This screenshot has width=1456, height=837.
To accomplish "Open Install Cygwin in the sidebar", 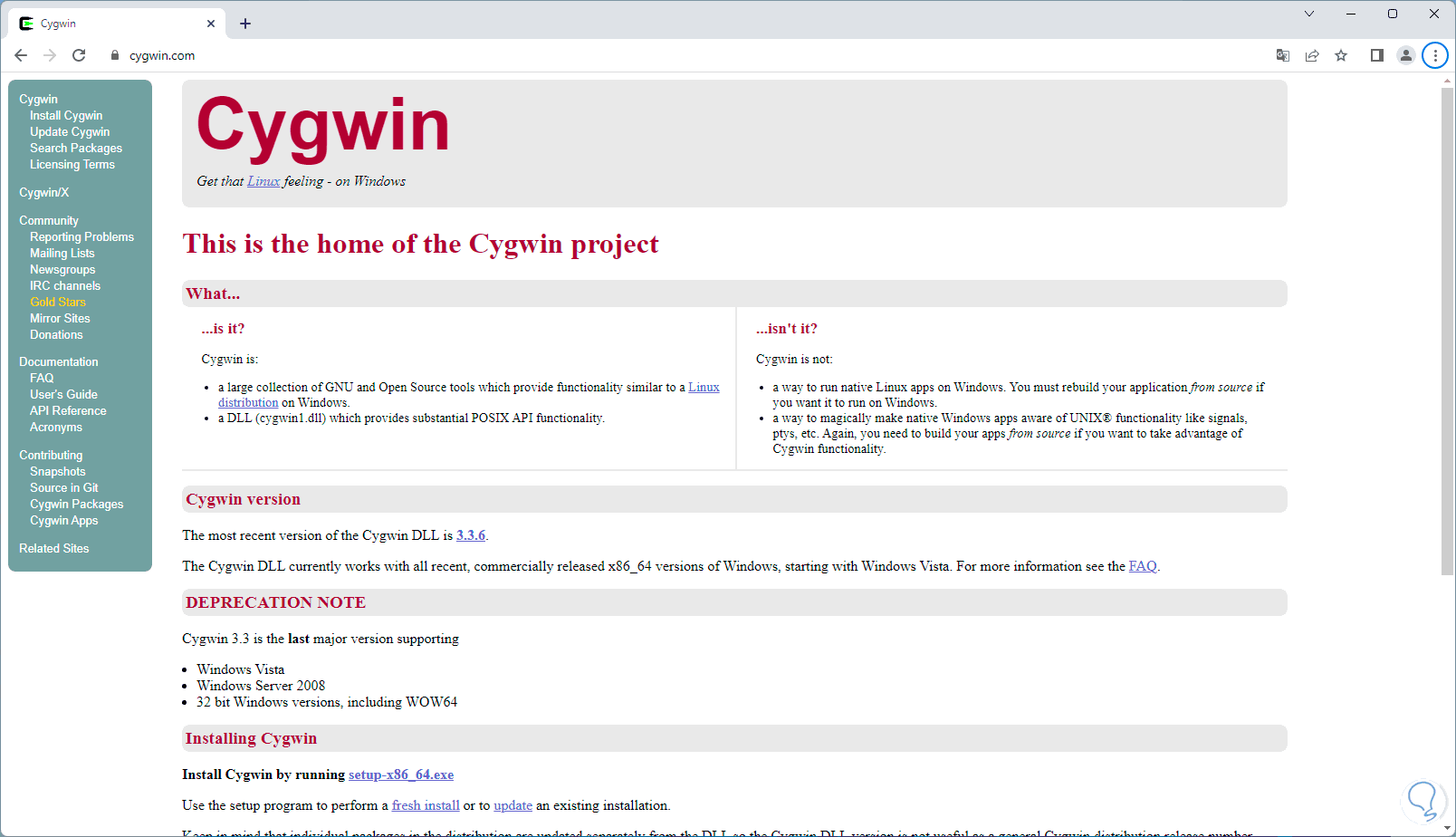I will coord(66,116).
